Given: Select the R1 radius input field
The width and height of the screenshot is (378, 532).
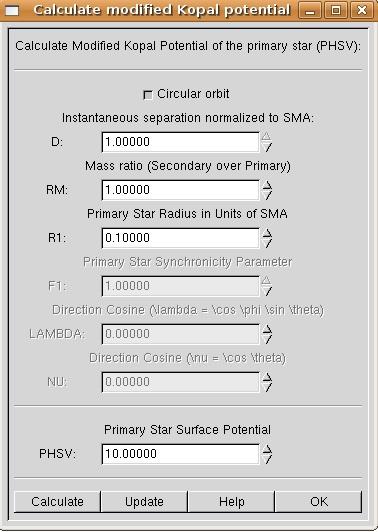Looking at the screenshot, I should 181,238.
